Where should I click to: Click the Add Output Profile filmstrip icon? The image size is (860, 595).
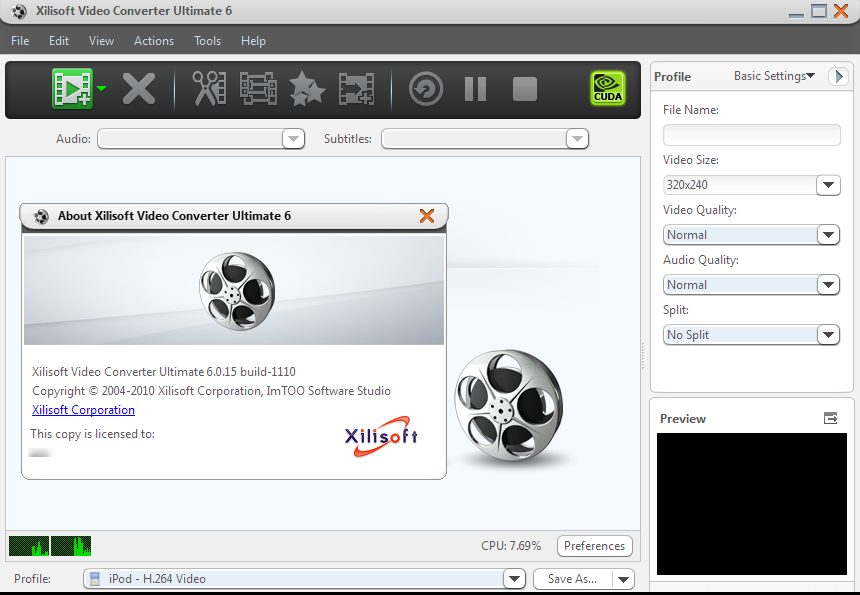click(x=357, y=88)
